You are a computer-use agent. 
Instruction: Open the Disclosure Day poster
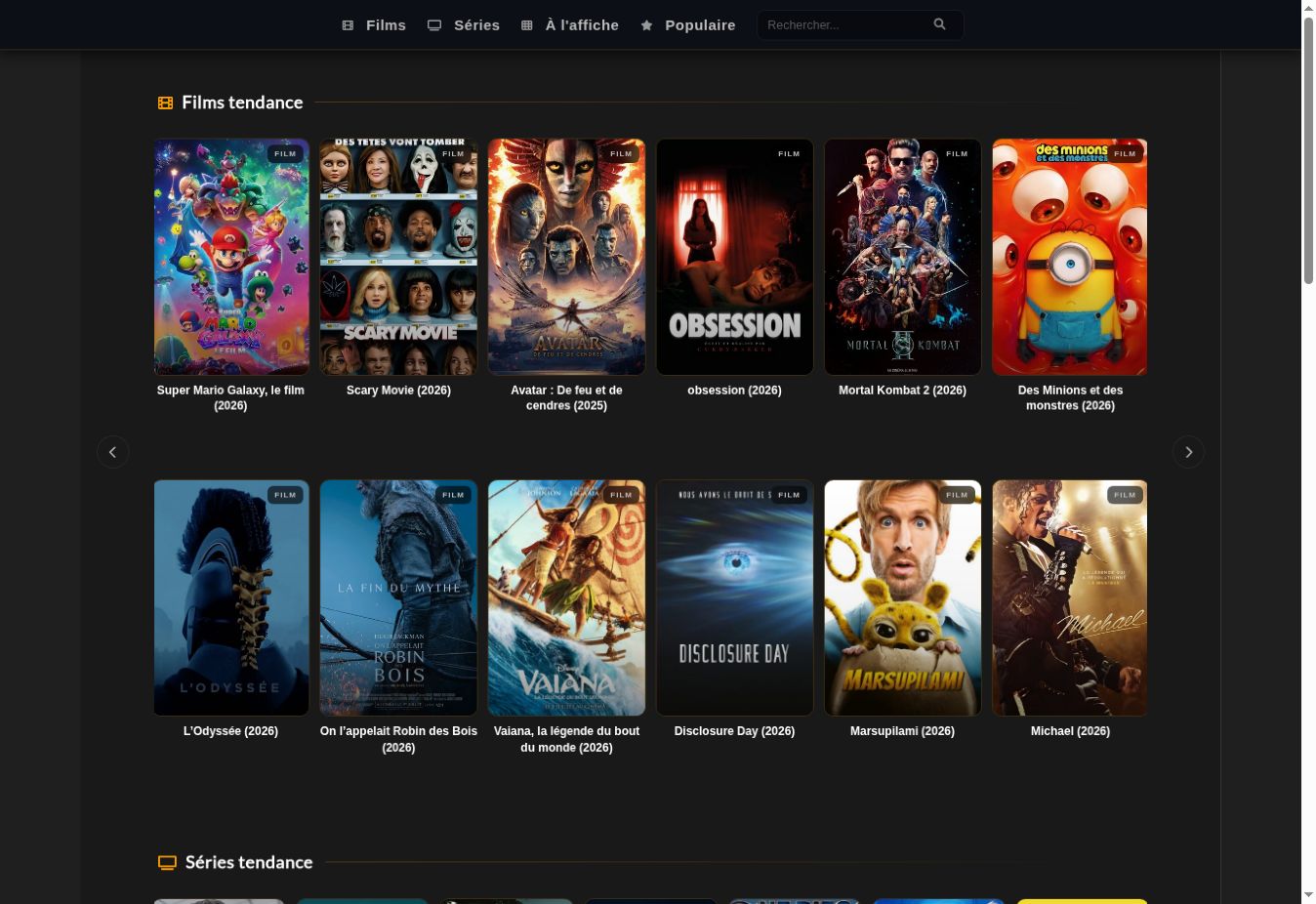(735, 597)
